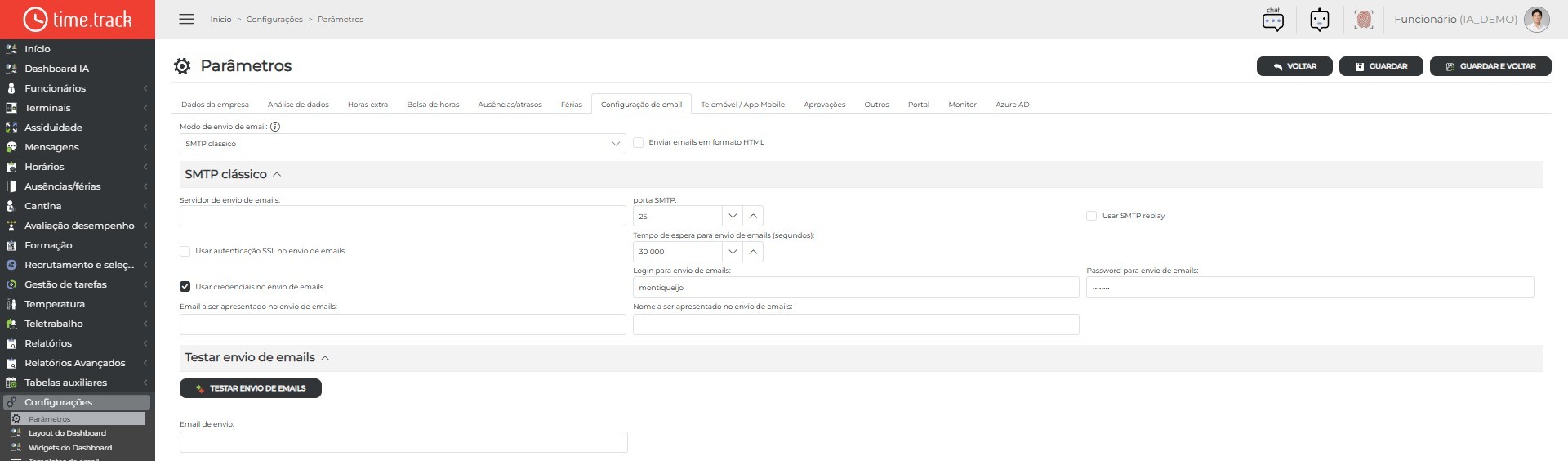Switch to the Férias tab
Viewport: 1568px width, 461px height.
point(572,105)
